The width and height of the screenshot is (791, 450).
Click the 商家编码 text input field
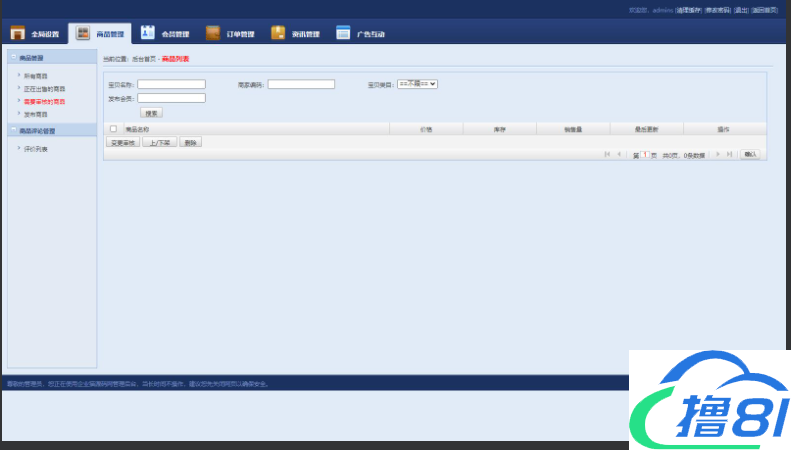pos(301,85)
